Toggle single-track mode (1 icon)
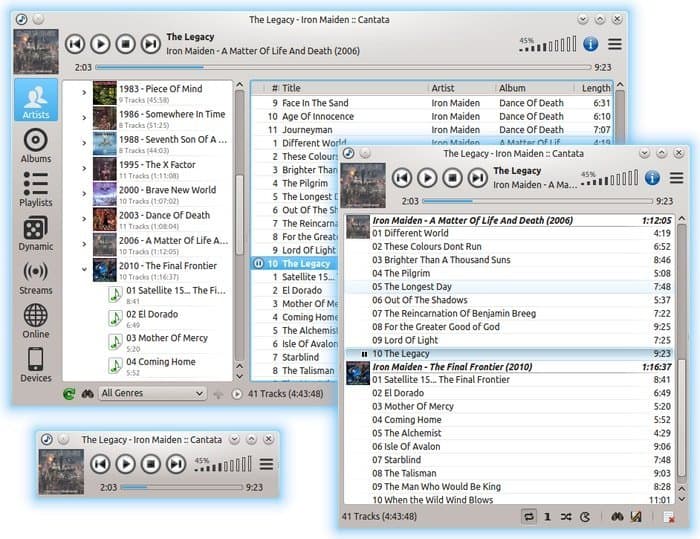 (x=547, y=517)
